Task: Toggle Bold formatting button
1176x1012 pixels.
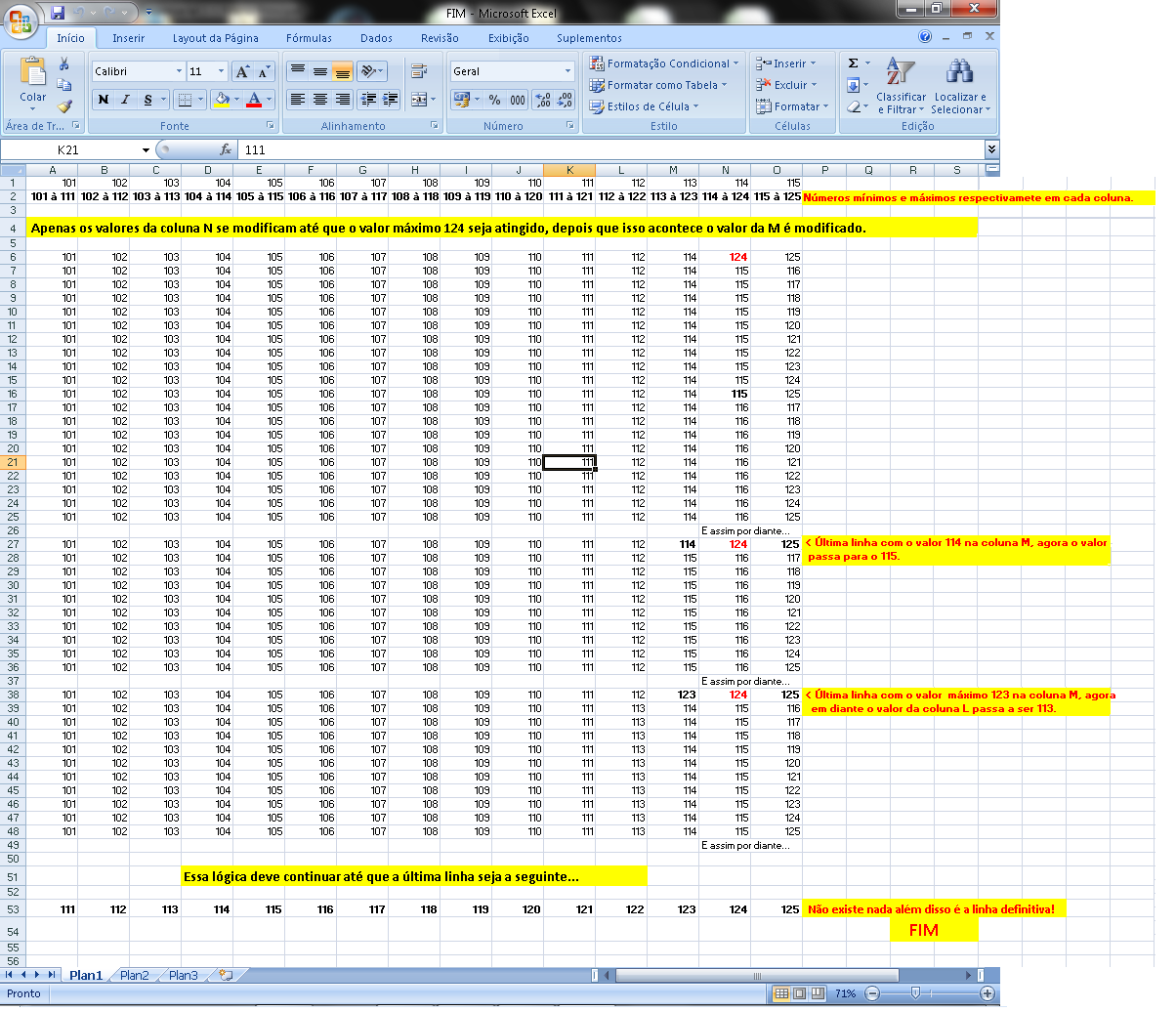Action: pos(104,100)
